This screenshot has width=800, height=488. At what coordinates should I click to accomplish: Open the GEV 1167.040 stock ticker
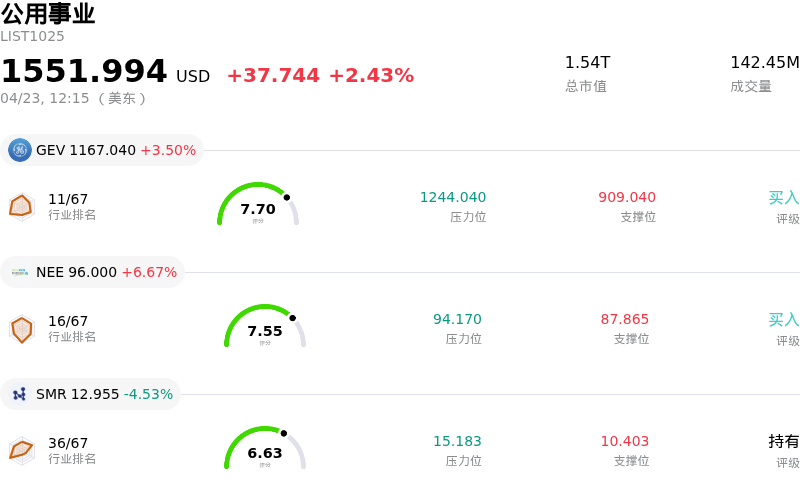86,150
